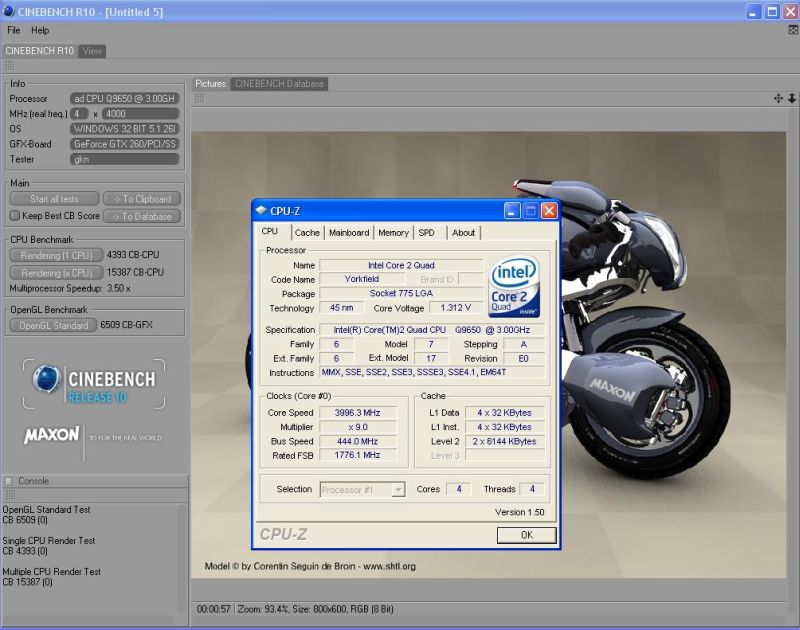Click the Package value Socket 775 LGA
Viewport: 800px width, 630px height.
pyautogui.click(x=401, y=293)
